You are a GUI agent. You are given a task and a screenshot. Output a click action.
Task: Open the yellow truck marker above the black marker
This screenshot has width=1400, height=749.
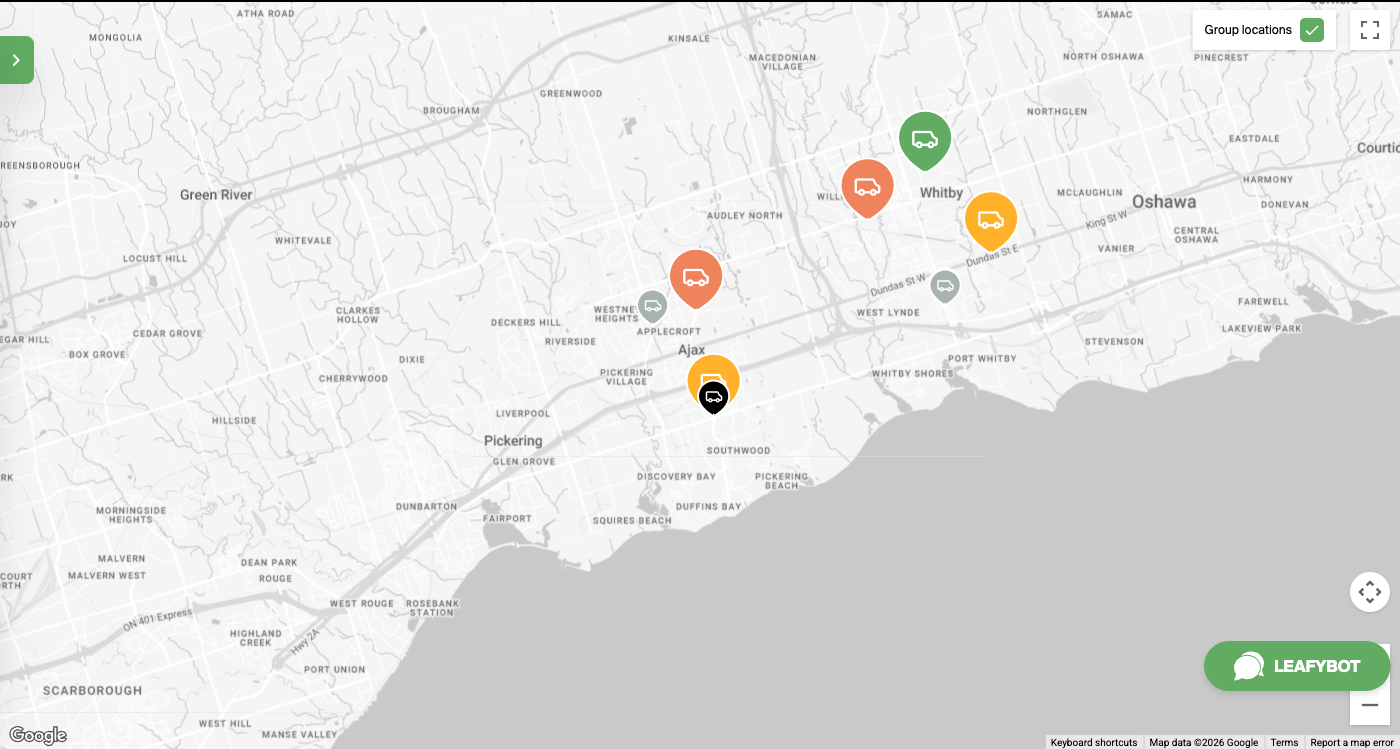713,374
